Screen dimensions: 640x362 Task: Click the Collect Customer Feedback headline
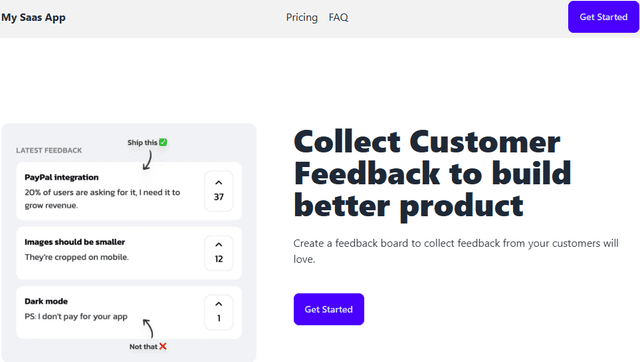point(432,173)
